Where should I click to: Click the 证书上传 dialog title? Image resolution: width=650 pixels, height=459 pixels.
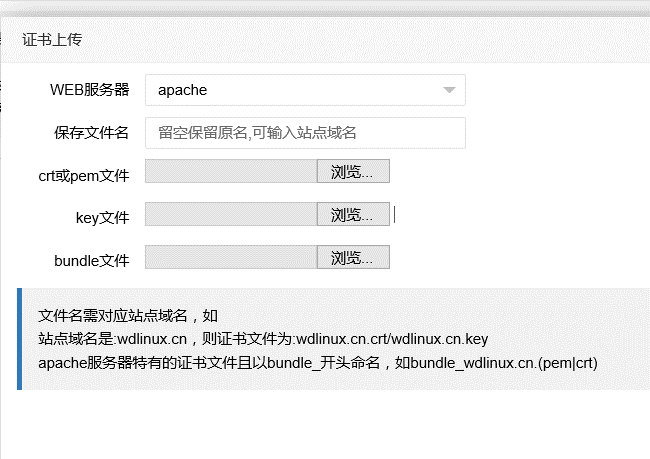[52, 40]
